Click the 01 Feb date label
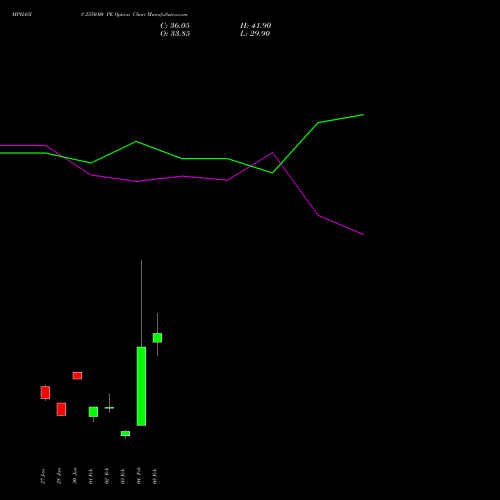This screenshot has width=500, height=500. point(91,476)
